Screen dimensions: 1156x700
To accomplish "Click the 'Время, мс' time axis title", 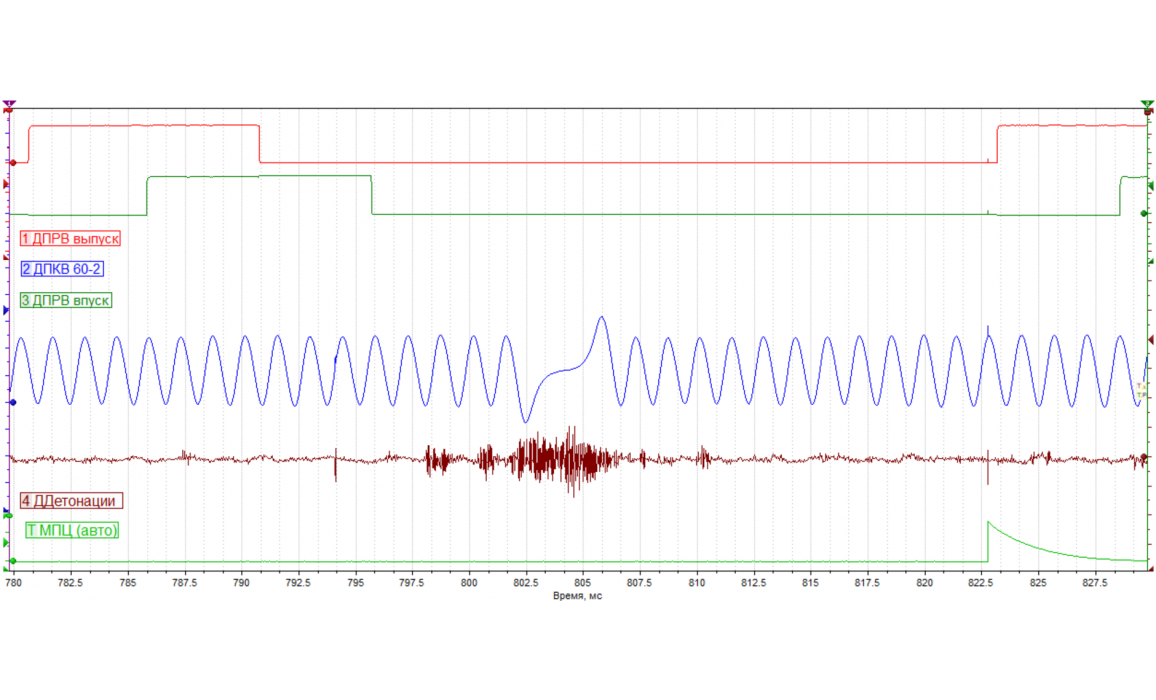I will point(578,596).
